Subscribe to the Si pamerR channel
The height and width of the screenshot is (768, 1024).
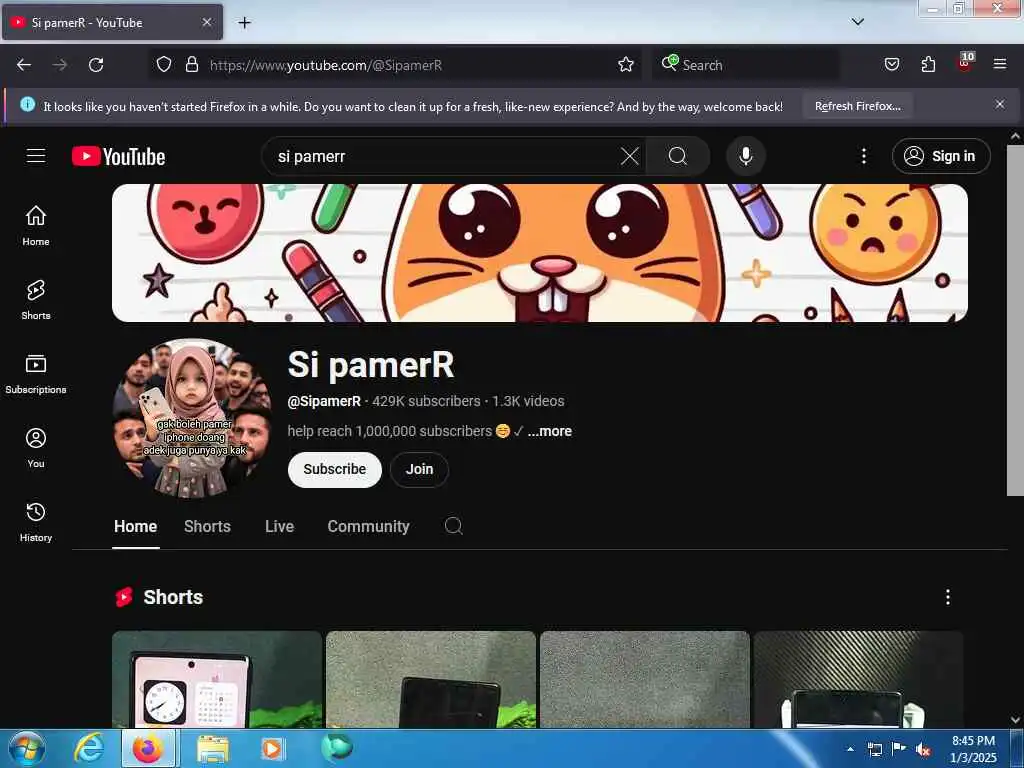[x=334, y=470]
